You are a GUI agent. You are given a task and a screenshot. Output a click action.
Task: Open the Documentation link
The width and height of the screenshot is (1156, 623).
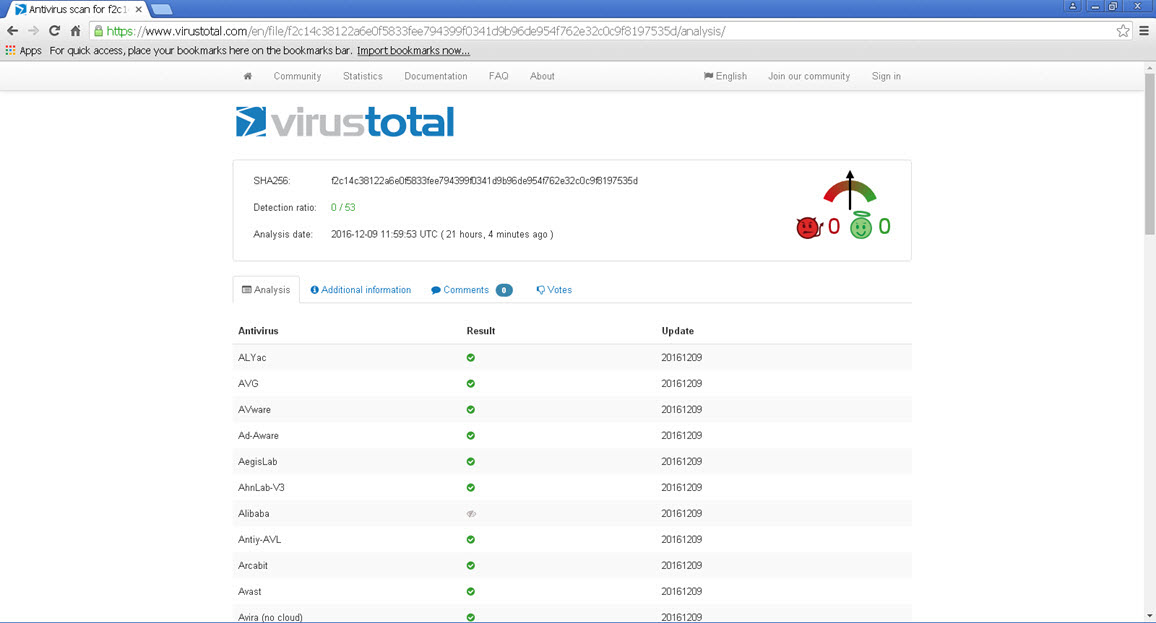click(436, 76)
